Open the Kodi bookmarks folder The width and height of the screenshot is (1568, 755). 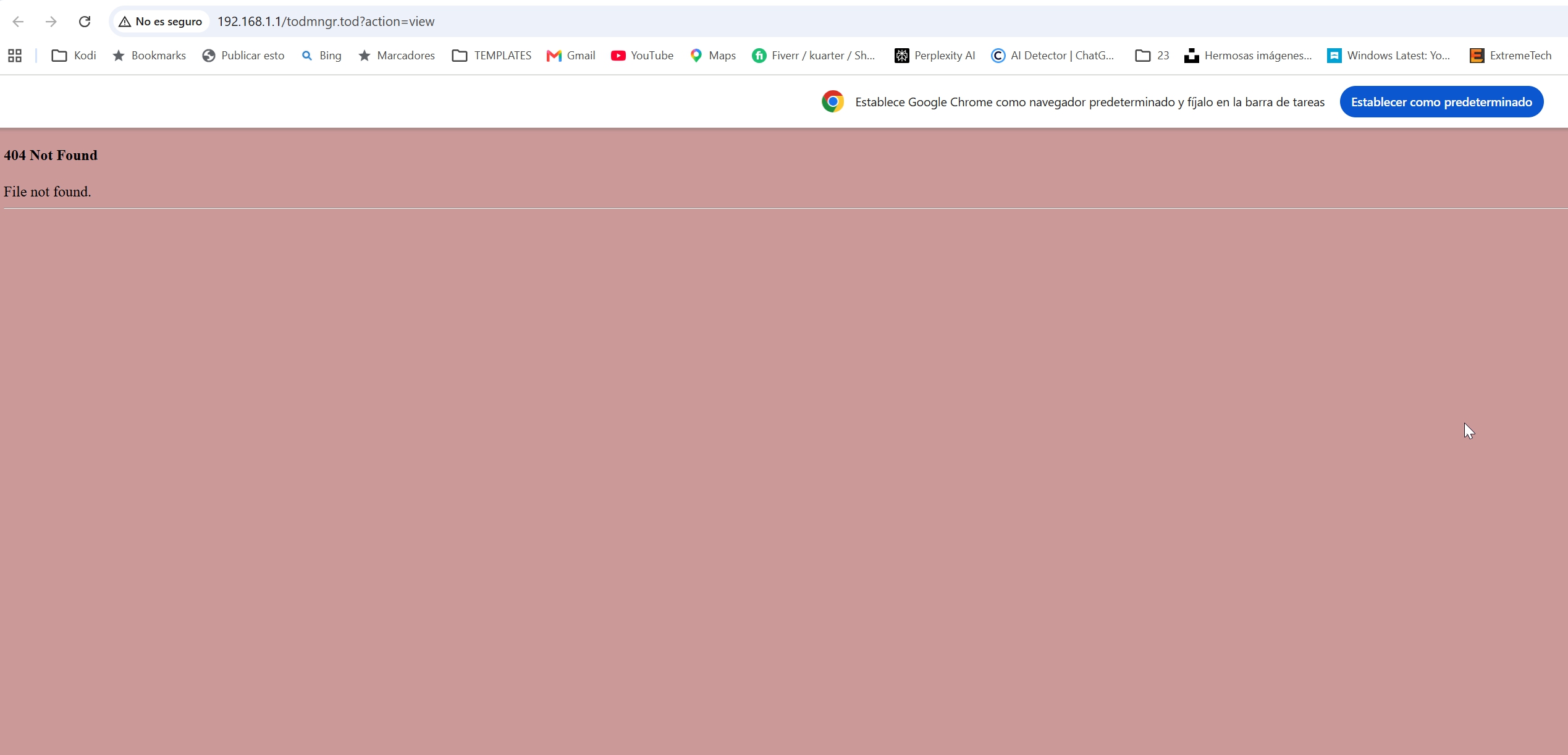[74, 56]
